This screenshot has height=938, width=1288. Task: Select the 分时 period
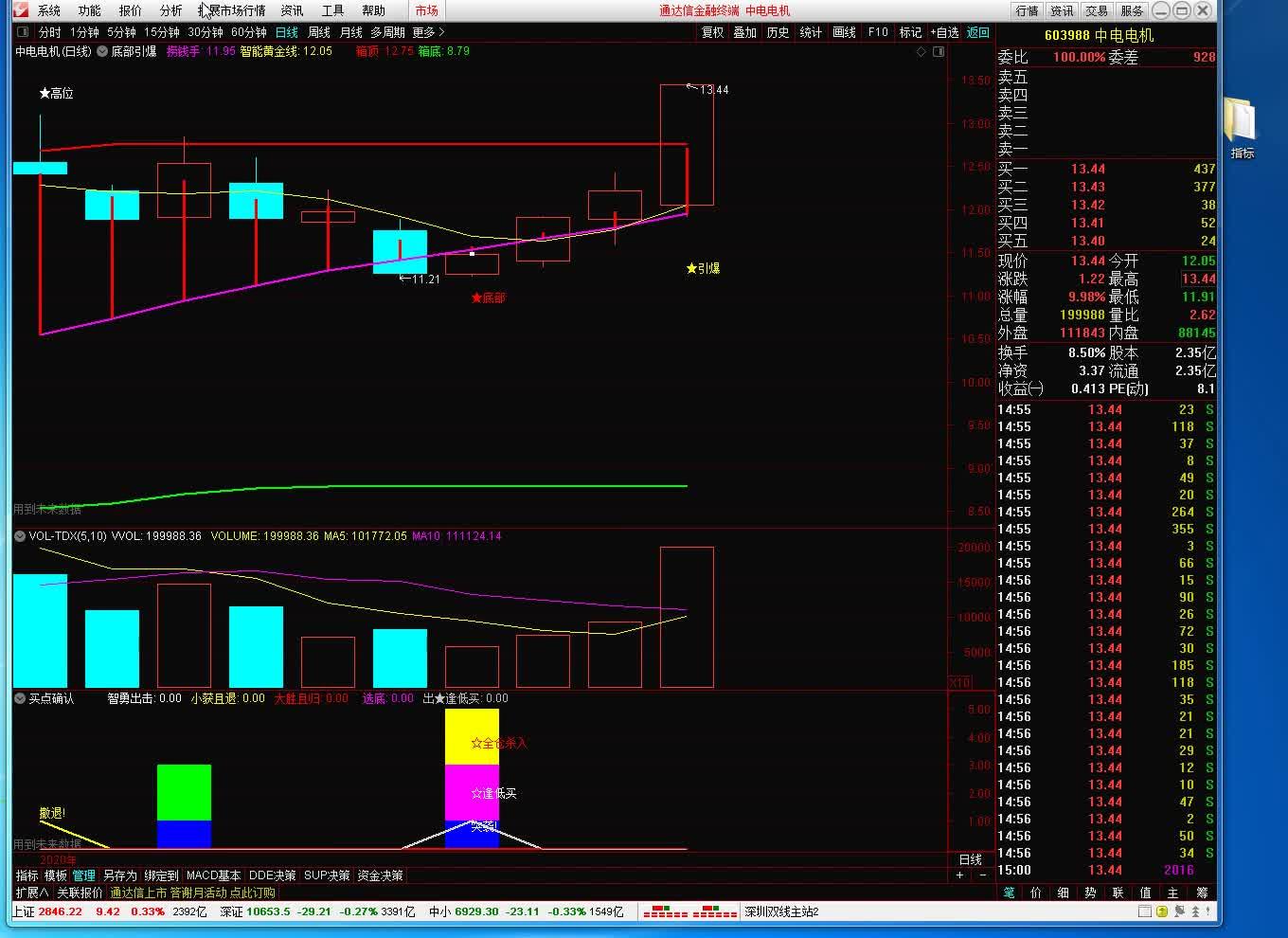[49, 32]
